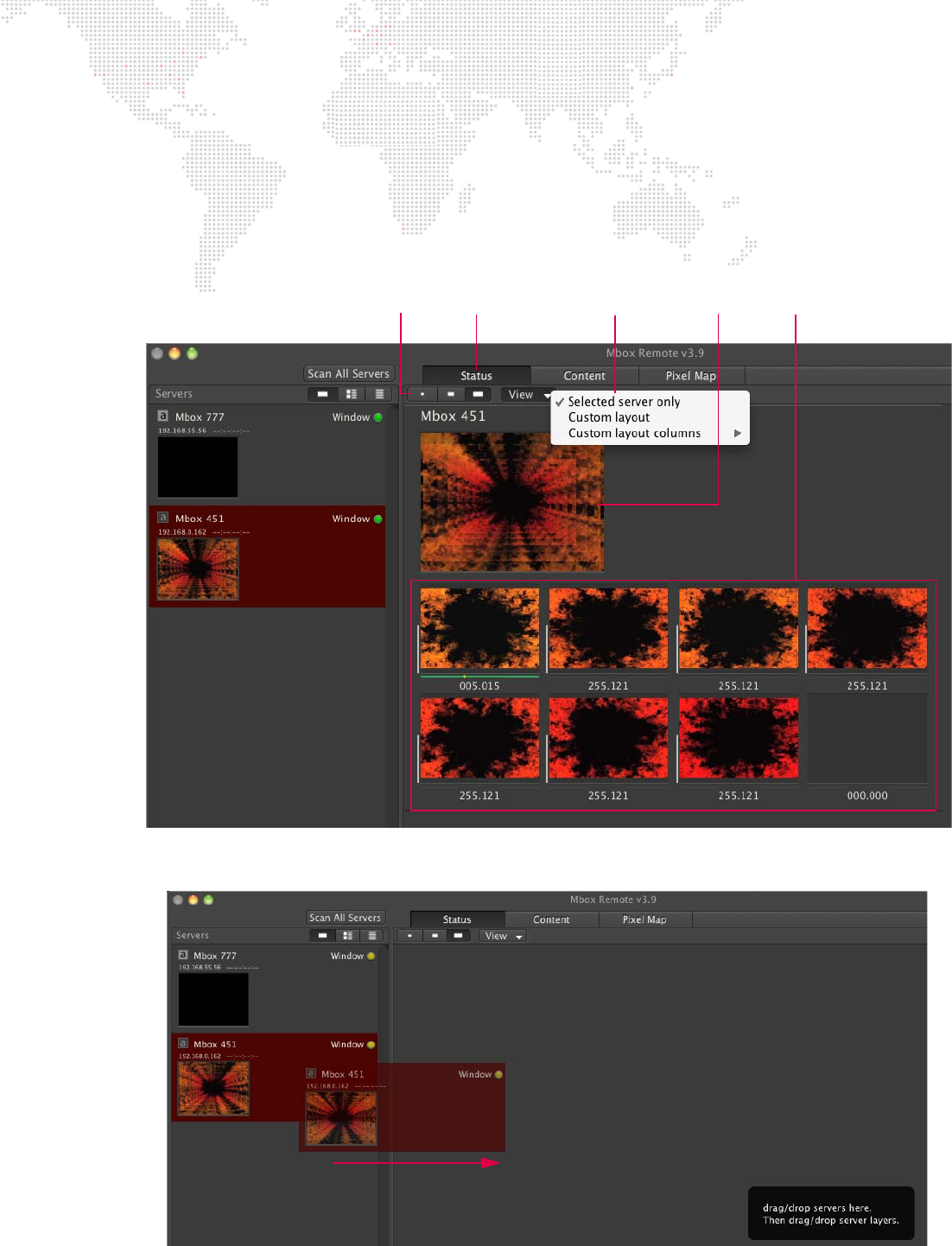Viewport: 952px width, 1246px height.
Task: Switch to the Content tab in top window
Action: [584, 376]
